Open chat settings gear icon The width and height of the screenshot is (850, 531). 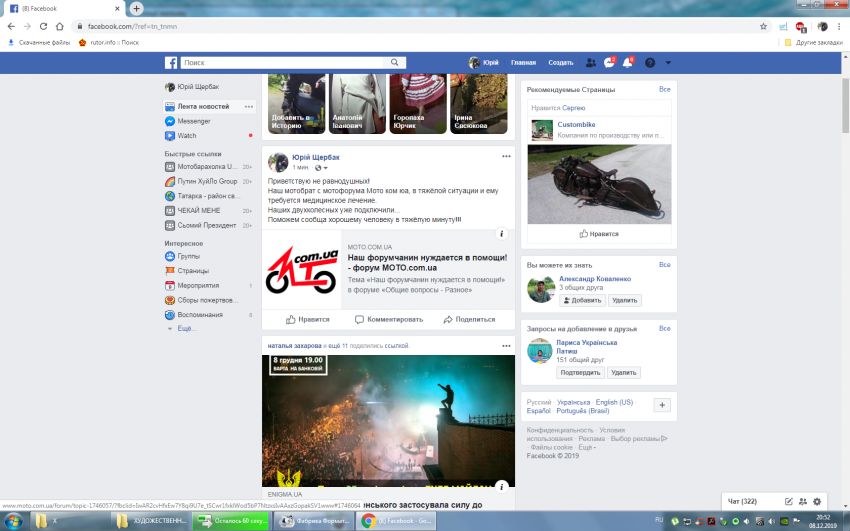point(817,502)
